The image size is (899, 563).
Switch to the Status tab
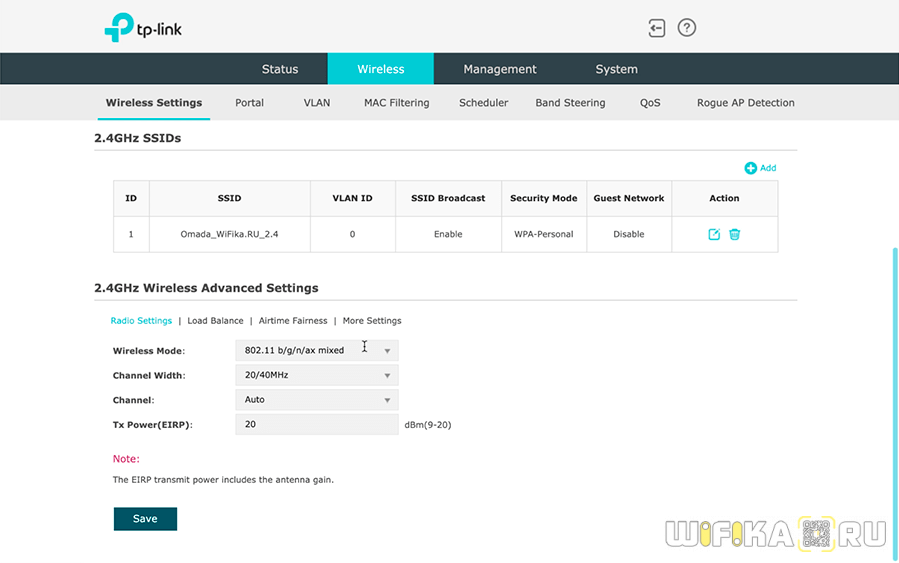click(280, 69)
